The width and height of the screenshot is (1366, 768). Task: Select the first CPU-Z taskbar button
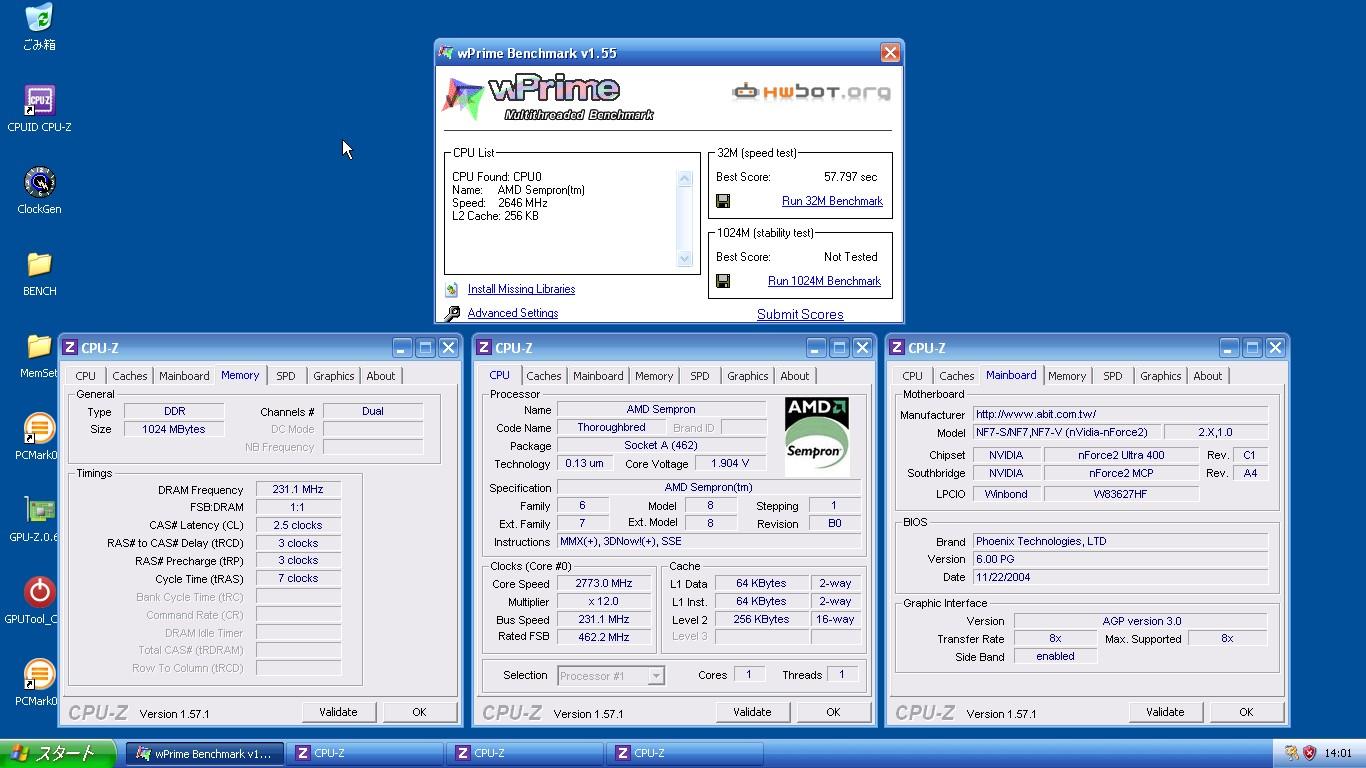tap(367, 754)
